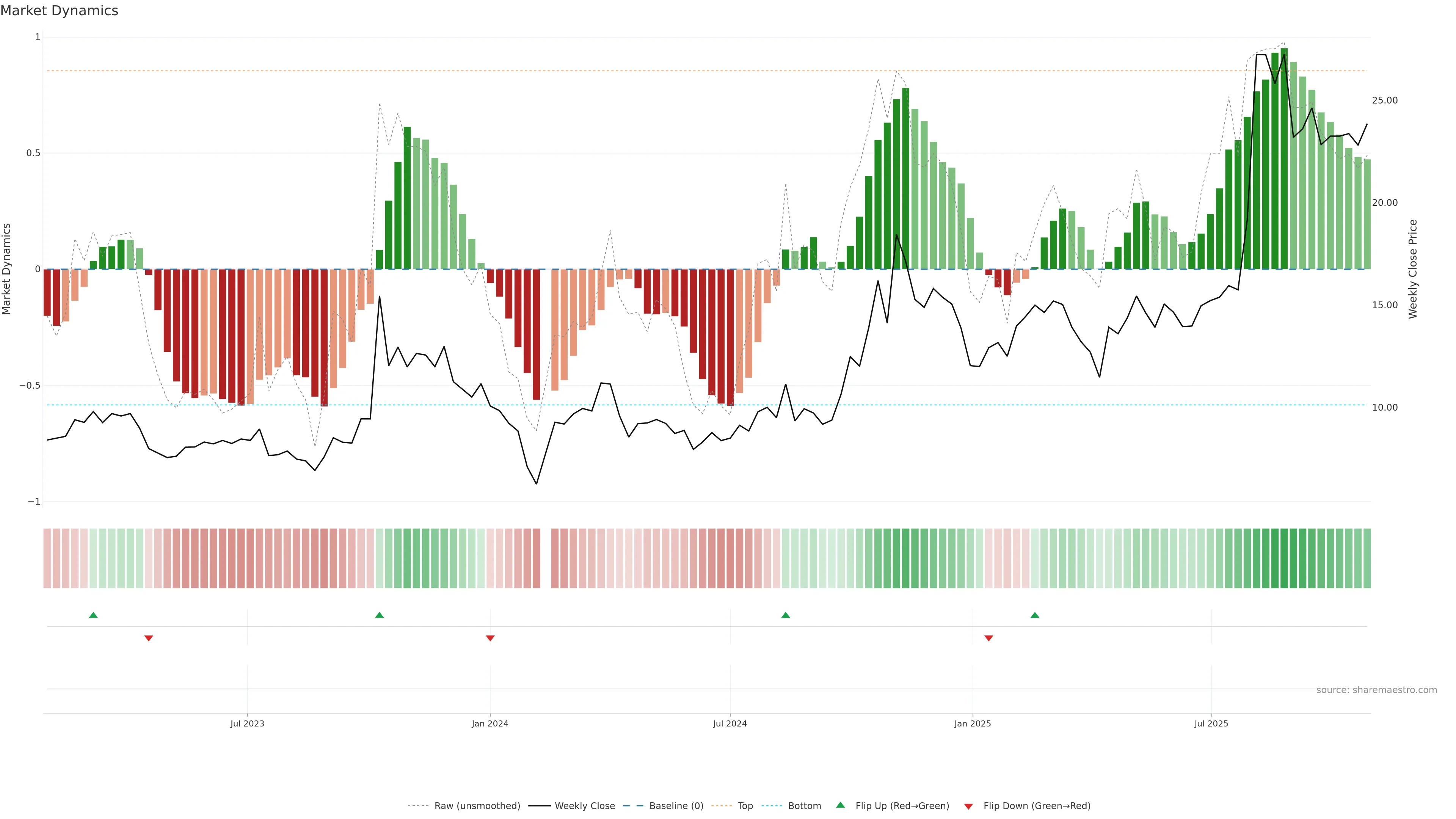Toggle the Top threshold legend entry
The height and width of the screenshot is (819, 1456).
pyautogui.click(x=744, y=805)
